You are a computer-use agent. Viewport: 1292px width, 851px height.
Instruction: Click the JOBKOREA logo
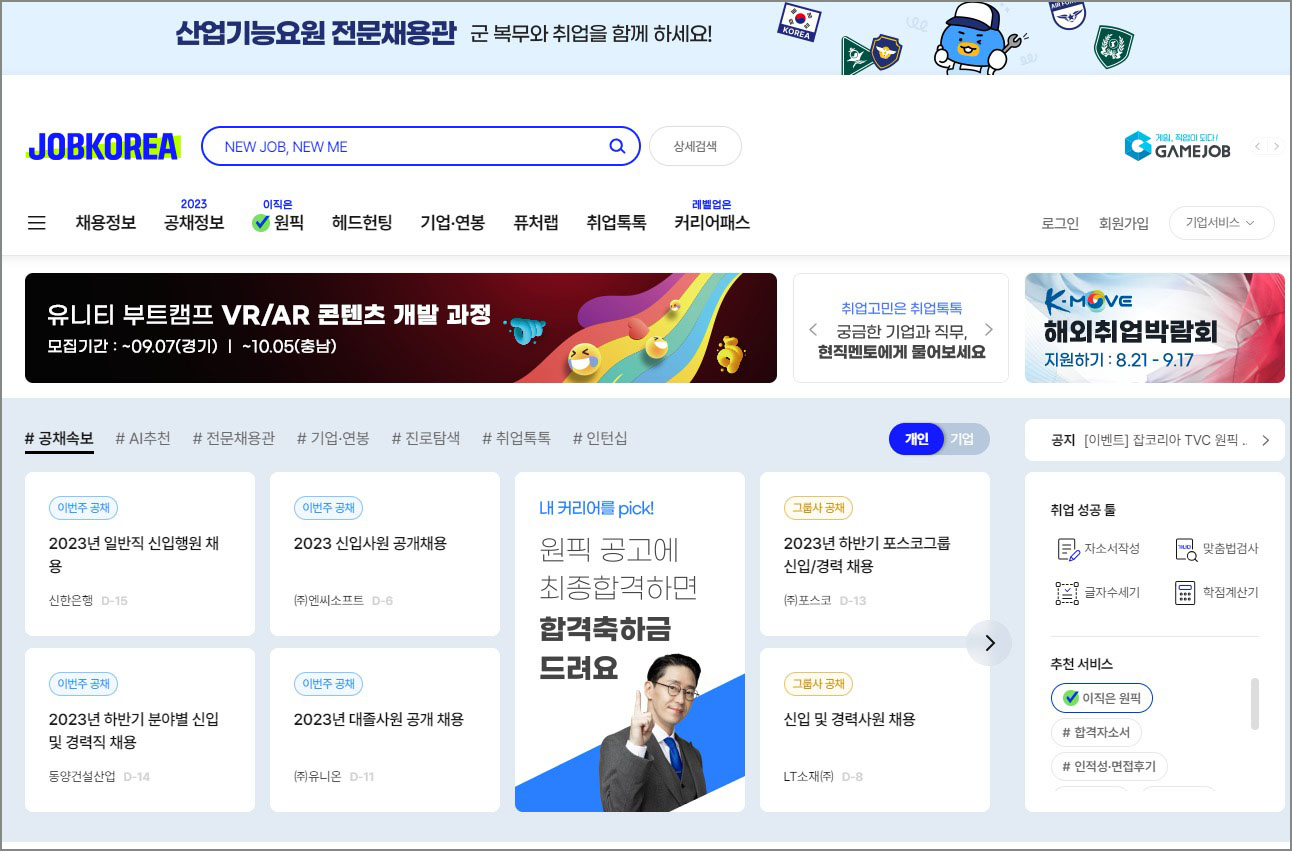[x=103, y=147]
